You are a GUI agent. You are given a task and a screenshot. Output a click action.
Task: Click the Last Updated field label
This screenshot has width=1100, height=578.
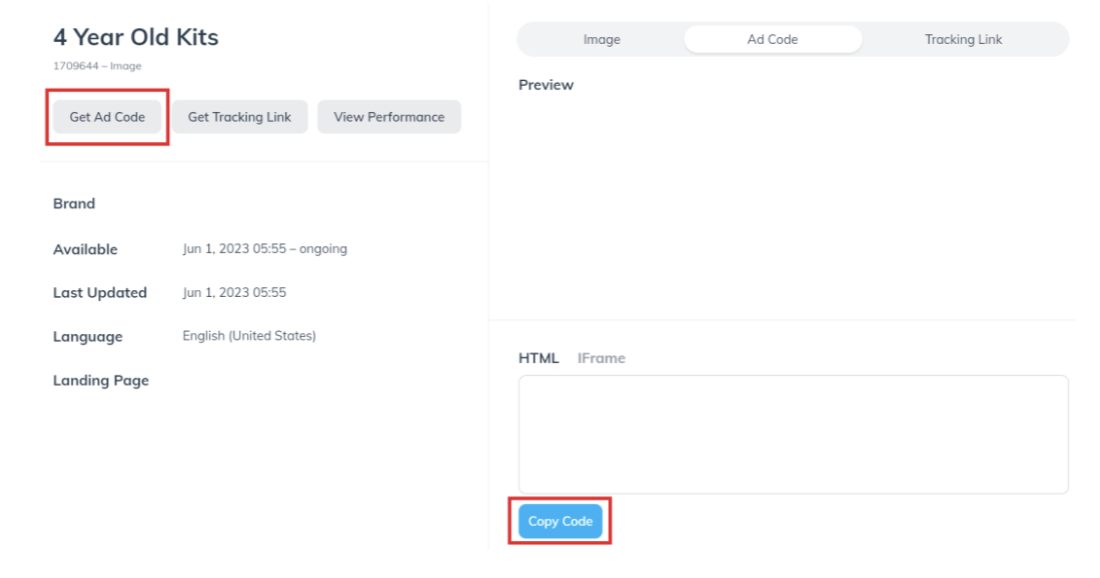click(100, 293)
